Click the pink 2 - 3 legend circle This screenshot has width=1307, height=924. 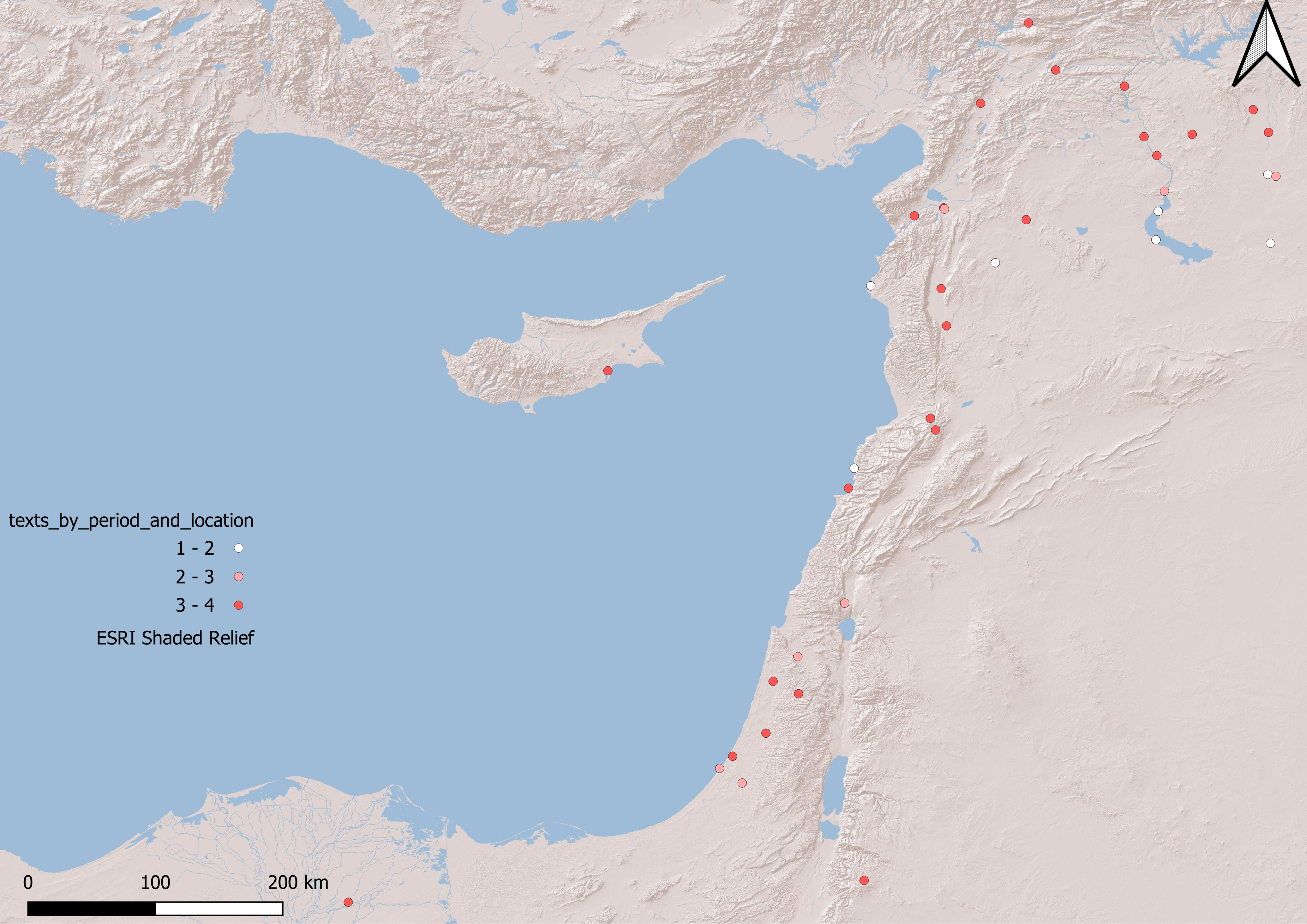click(x=239, y=577)
